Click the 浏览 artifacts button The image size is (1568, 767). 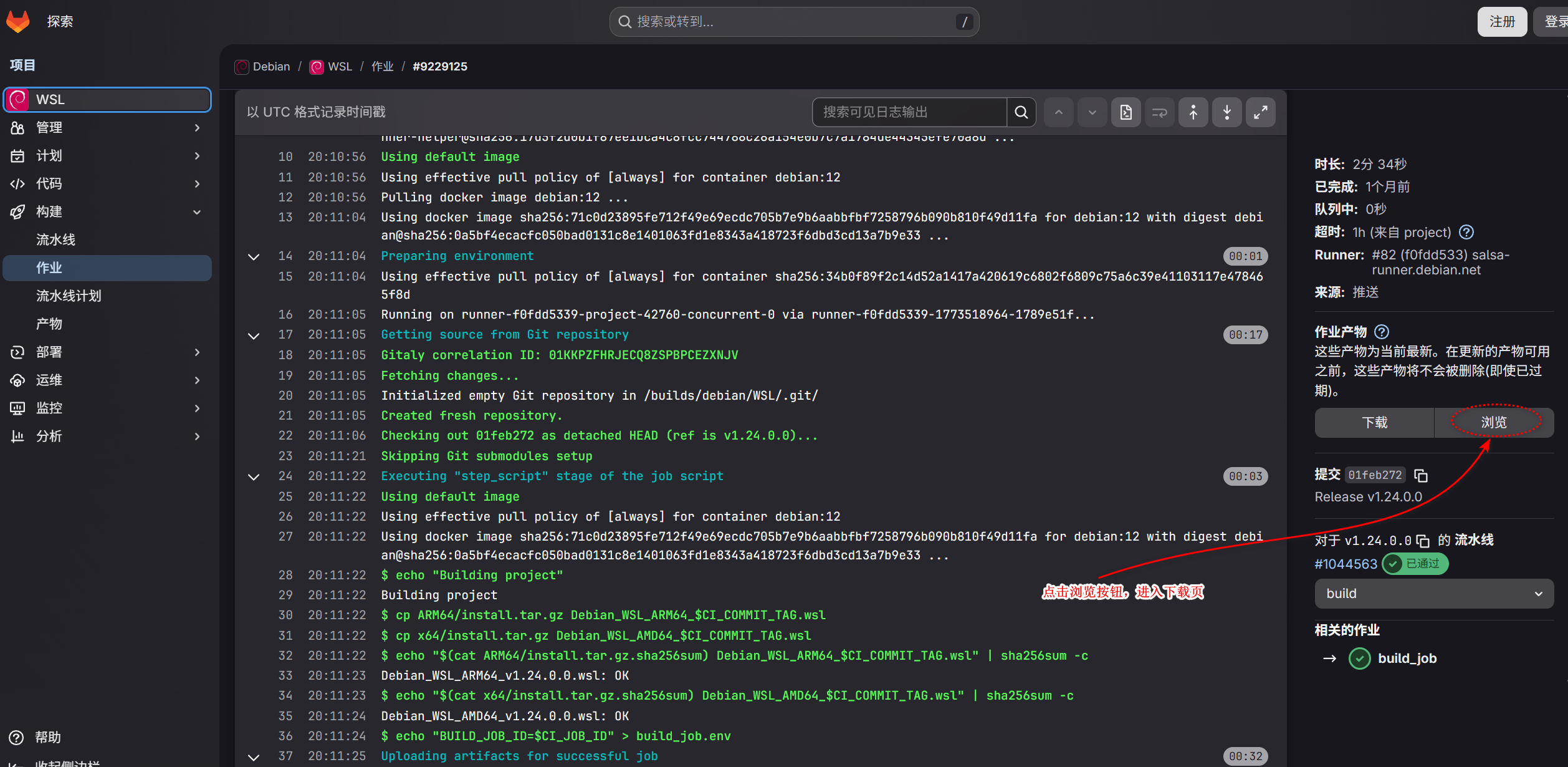pyautogui.click(x=1494, y=423)
